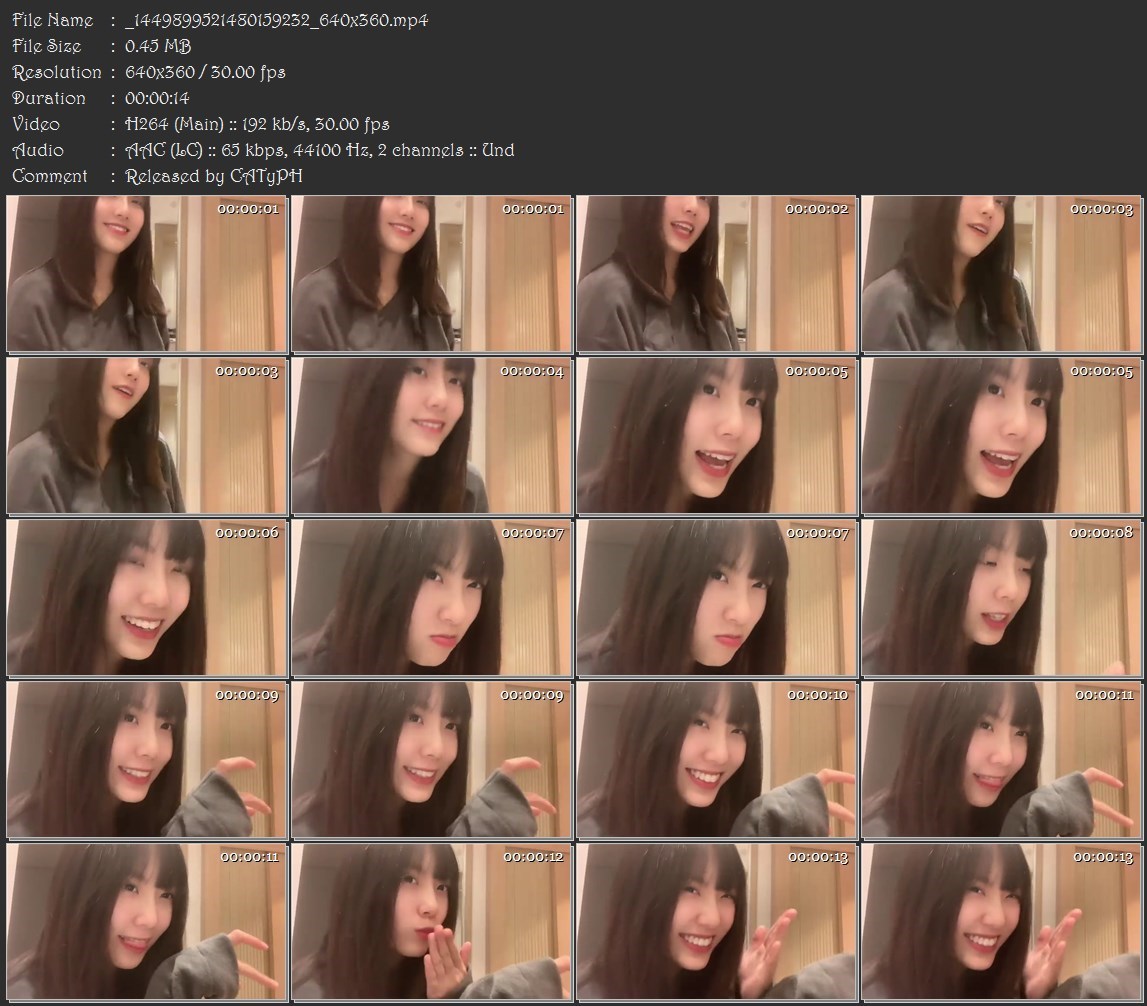Screen dimensions: 1147x1006
Task: Select the blowing-kiss frame at 00:00:12
Action: click(431, 921)
